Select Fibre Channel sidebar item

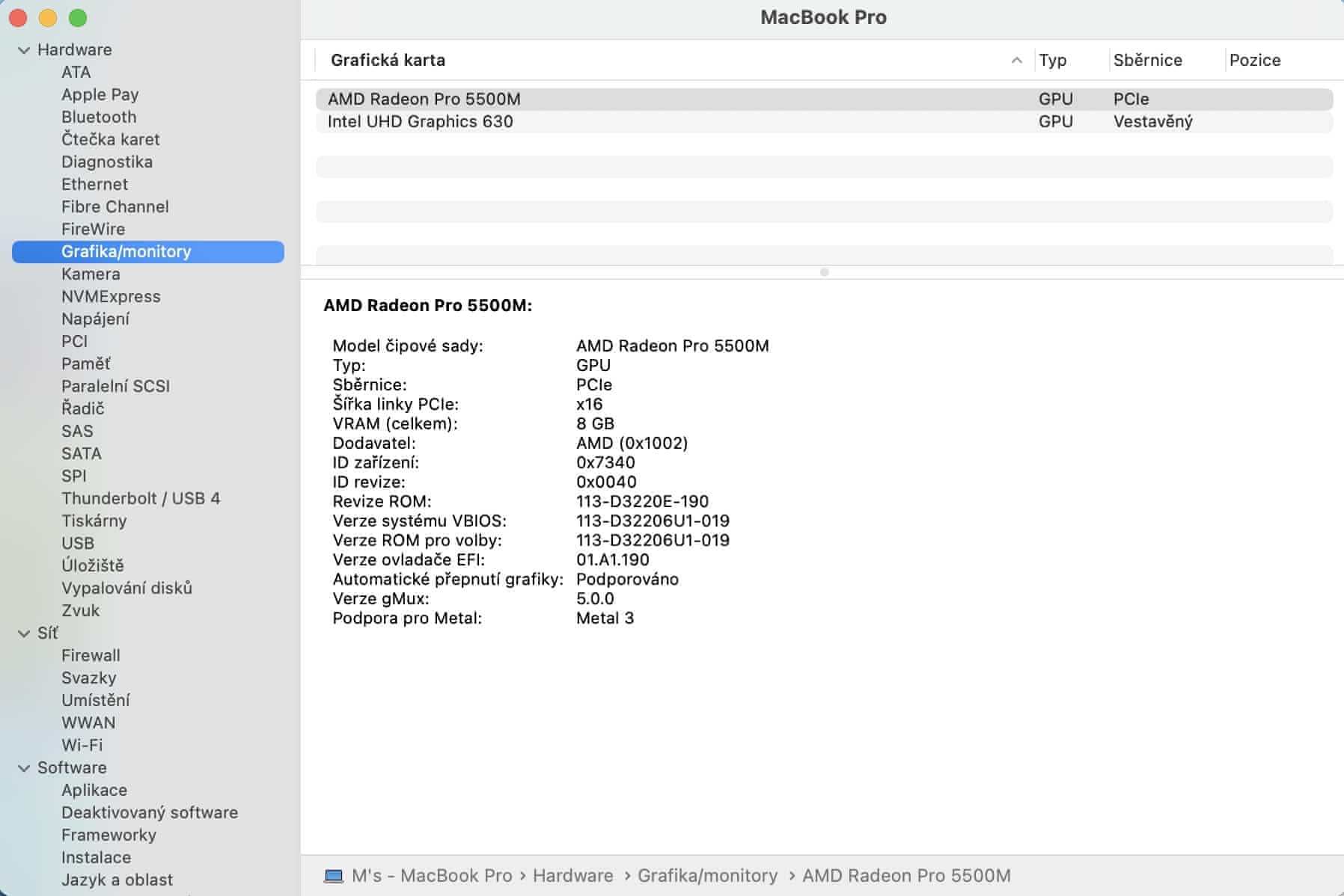click(115, 207)
